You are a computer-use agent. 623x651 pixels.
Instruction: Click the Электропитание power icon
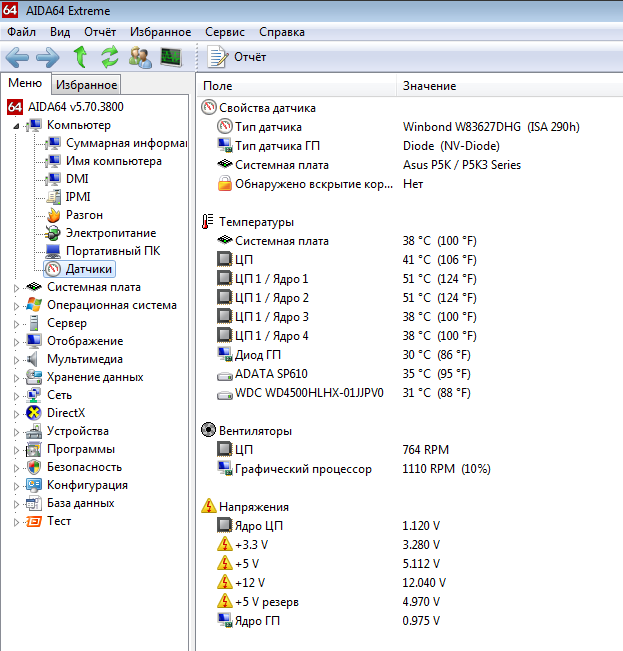[x=53, y=233]
